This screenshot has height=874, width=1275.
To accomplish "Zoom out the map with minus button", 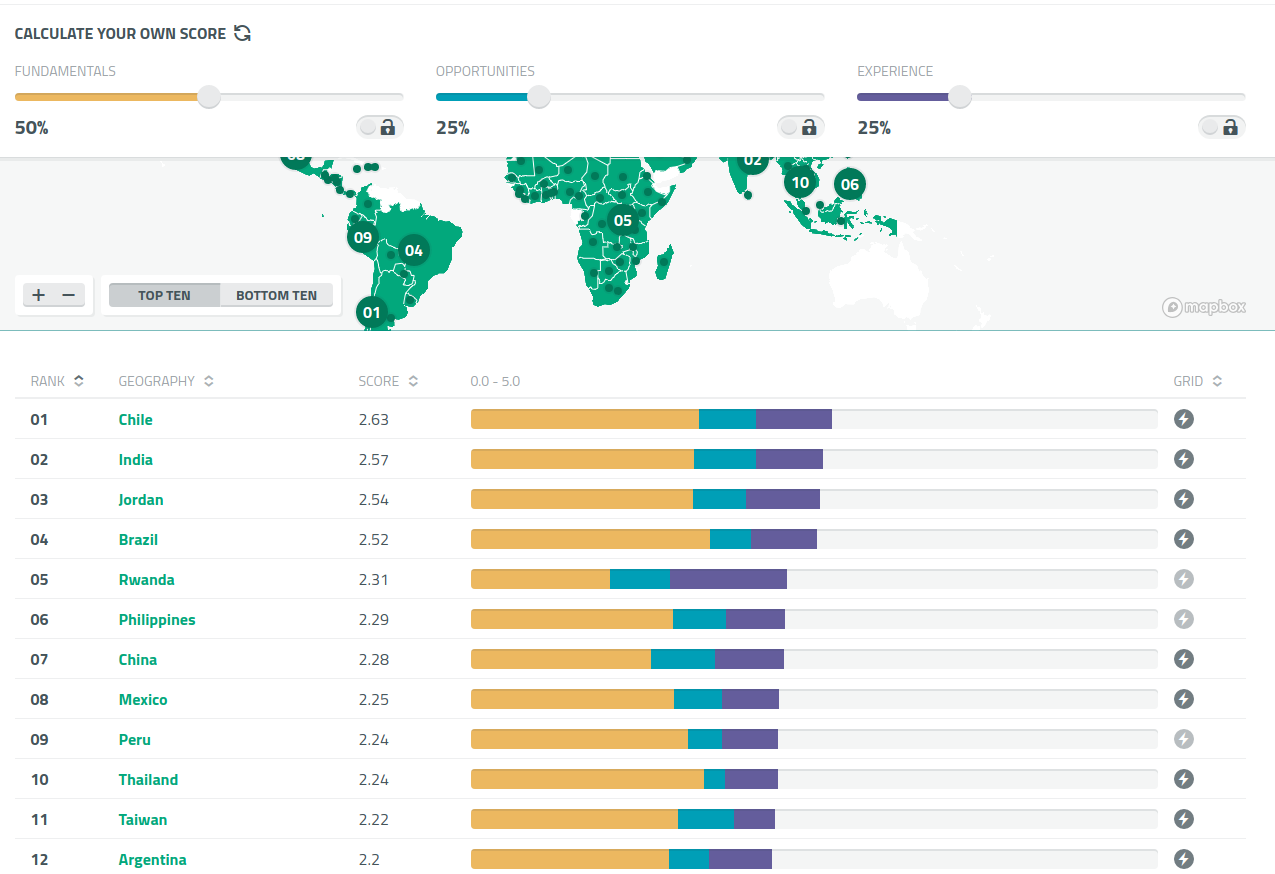I will click(68, 295).
